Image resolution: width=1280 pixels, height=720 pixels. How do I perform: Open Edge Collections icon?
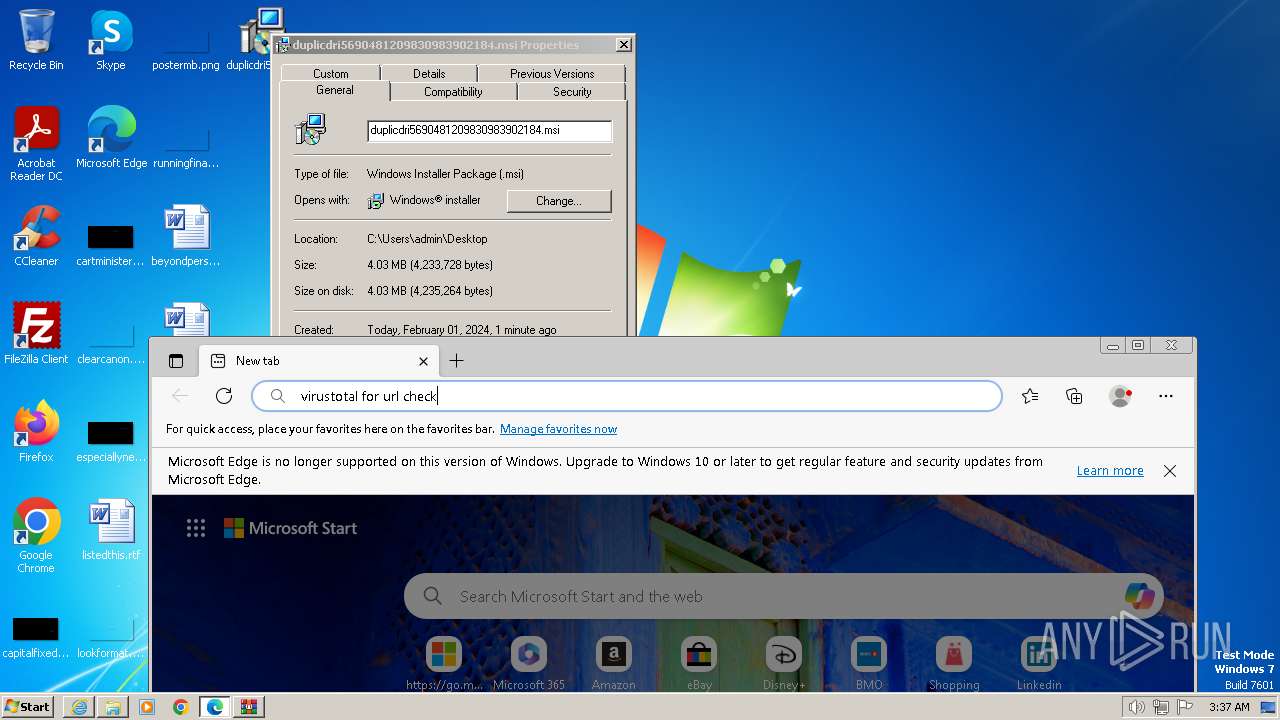click(1074, 396)
